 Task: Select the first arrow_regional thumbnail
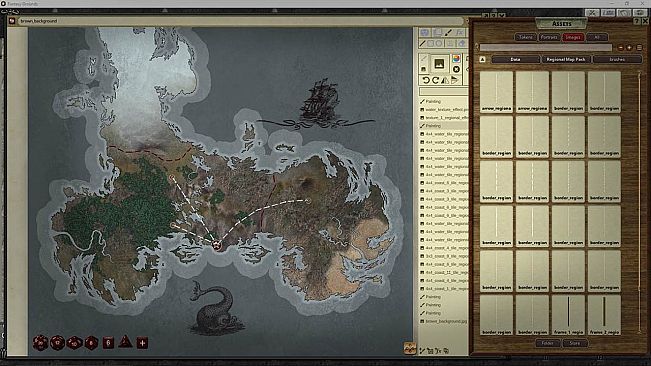496,91
